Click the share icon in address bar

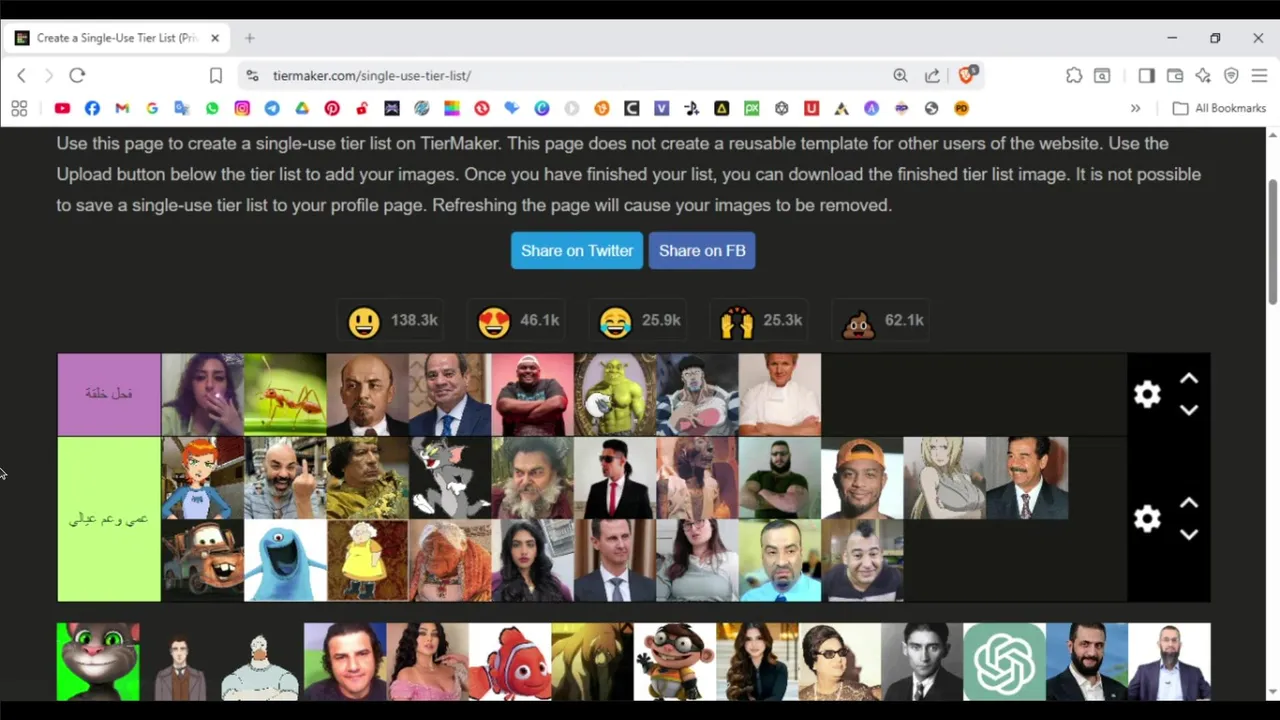(932, 75)
